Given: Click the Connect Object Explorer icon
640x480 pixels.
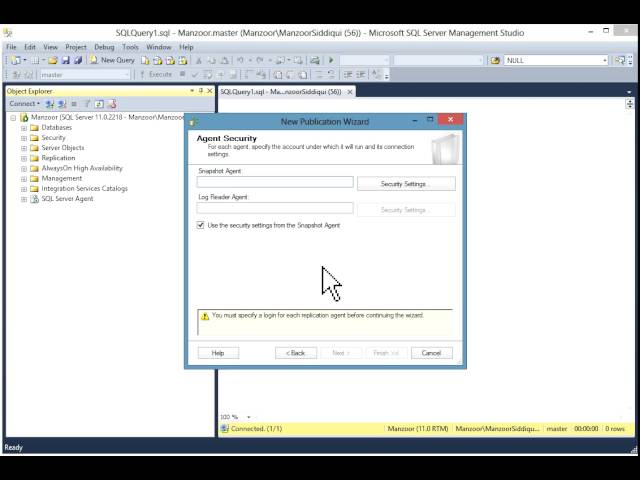Looking at the screenshot, I should pyautogui.click(x=49, y=104).
